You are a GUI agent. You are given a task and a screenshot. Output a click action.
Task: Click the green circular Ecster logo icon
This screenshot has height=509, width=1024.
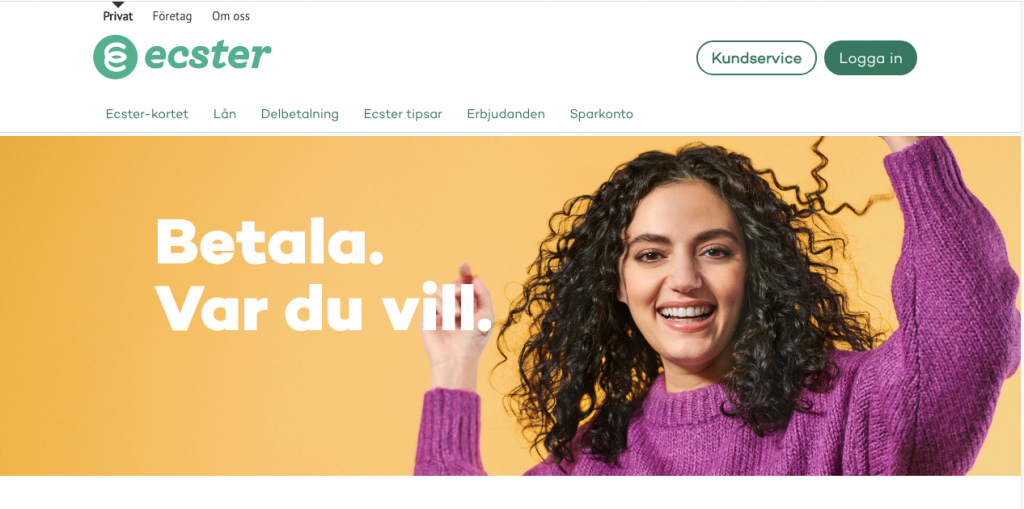pos(116,57)
